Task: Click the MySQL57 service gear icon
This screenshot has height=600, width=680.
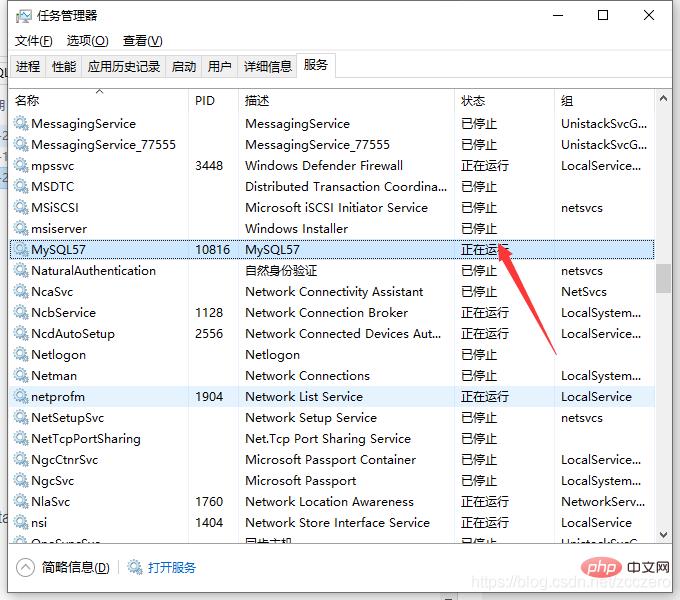Action: 20,250
